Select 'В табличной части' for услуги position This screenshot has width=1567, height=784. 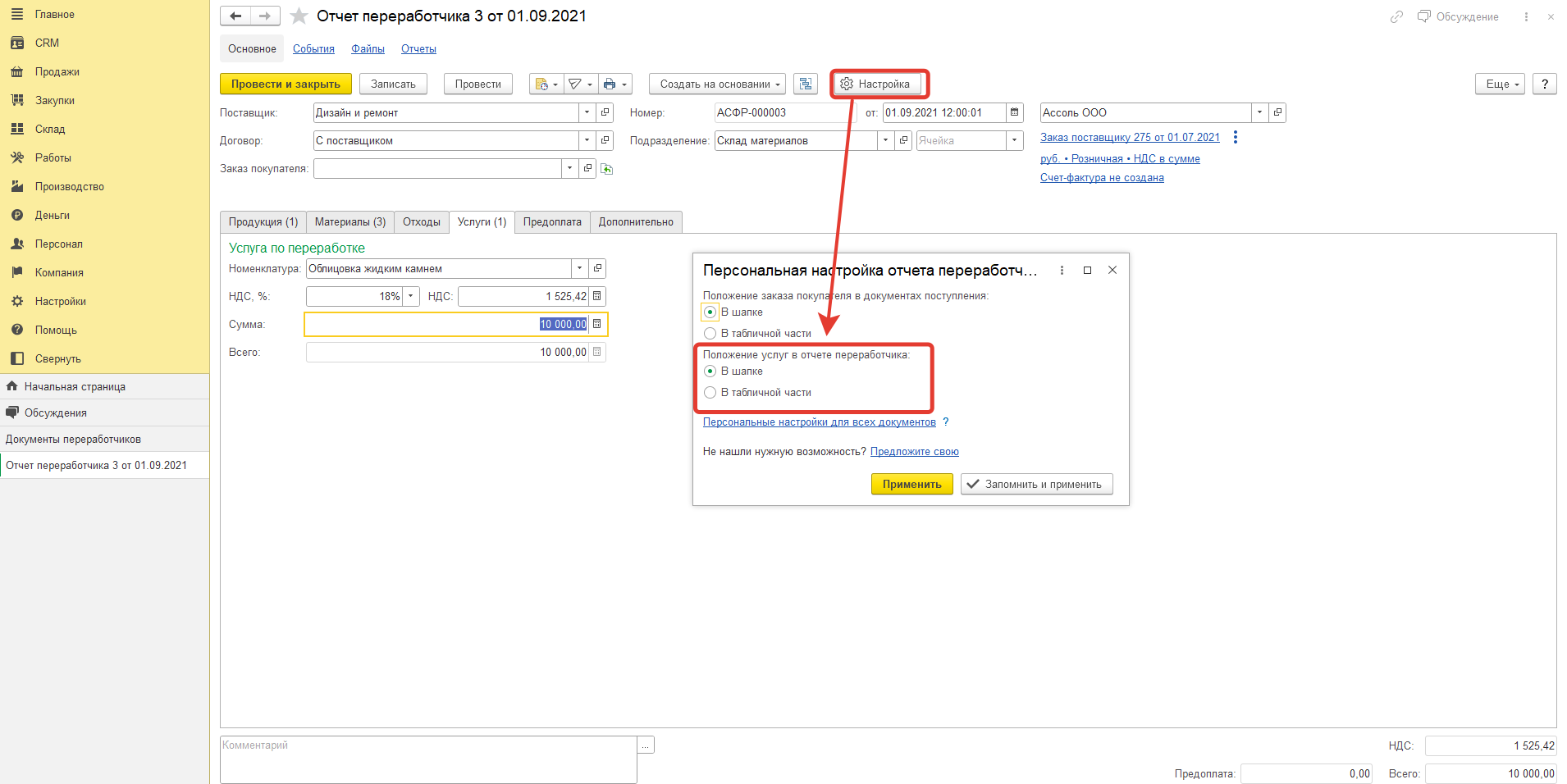710,392
